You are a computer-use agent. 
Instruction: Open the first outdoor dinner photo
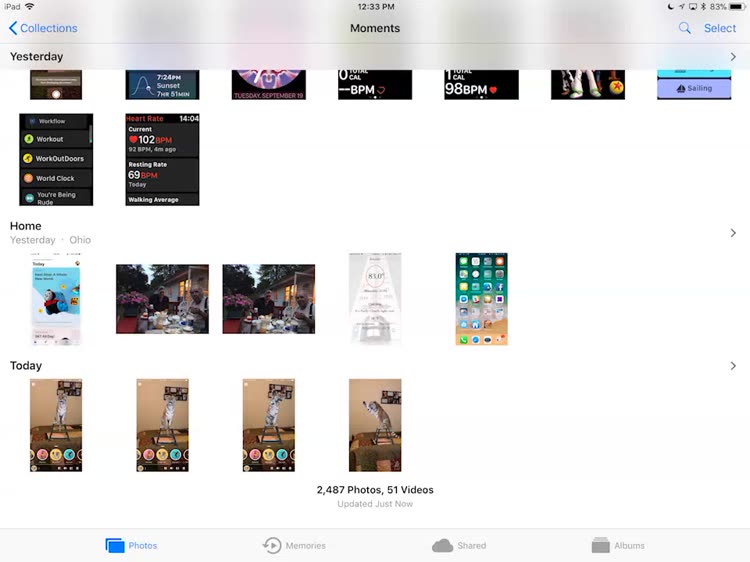[x=162, y=299]
